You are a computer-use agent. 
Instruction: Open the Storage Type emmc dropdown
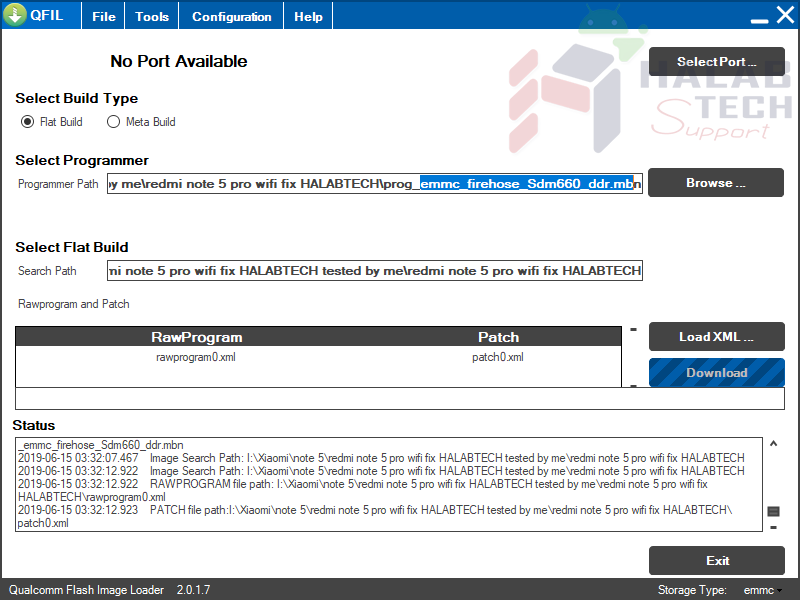[x=762, y=590]
